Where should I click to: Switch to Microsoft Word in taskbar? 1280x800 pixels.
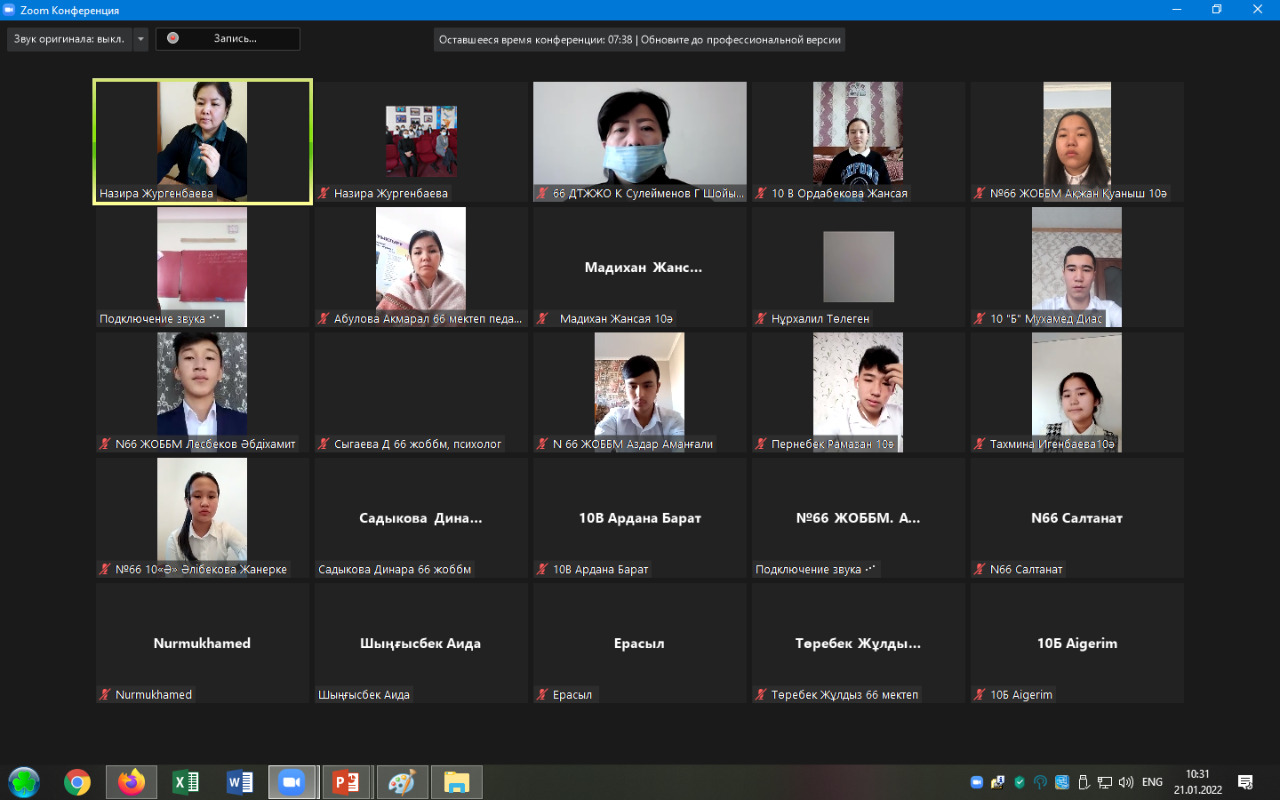tap(240, 782)
